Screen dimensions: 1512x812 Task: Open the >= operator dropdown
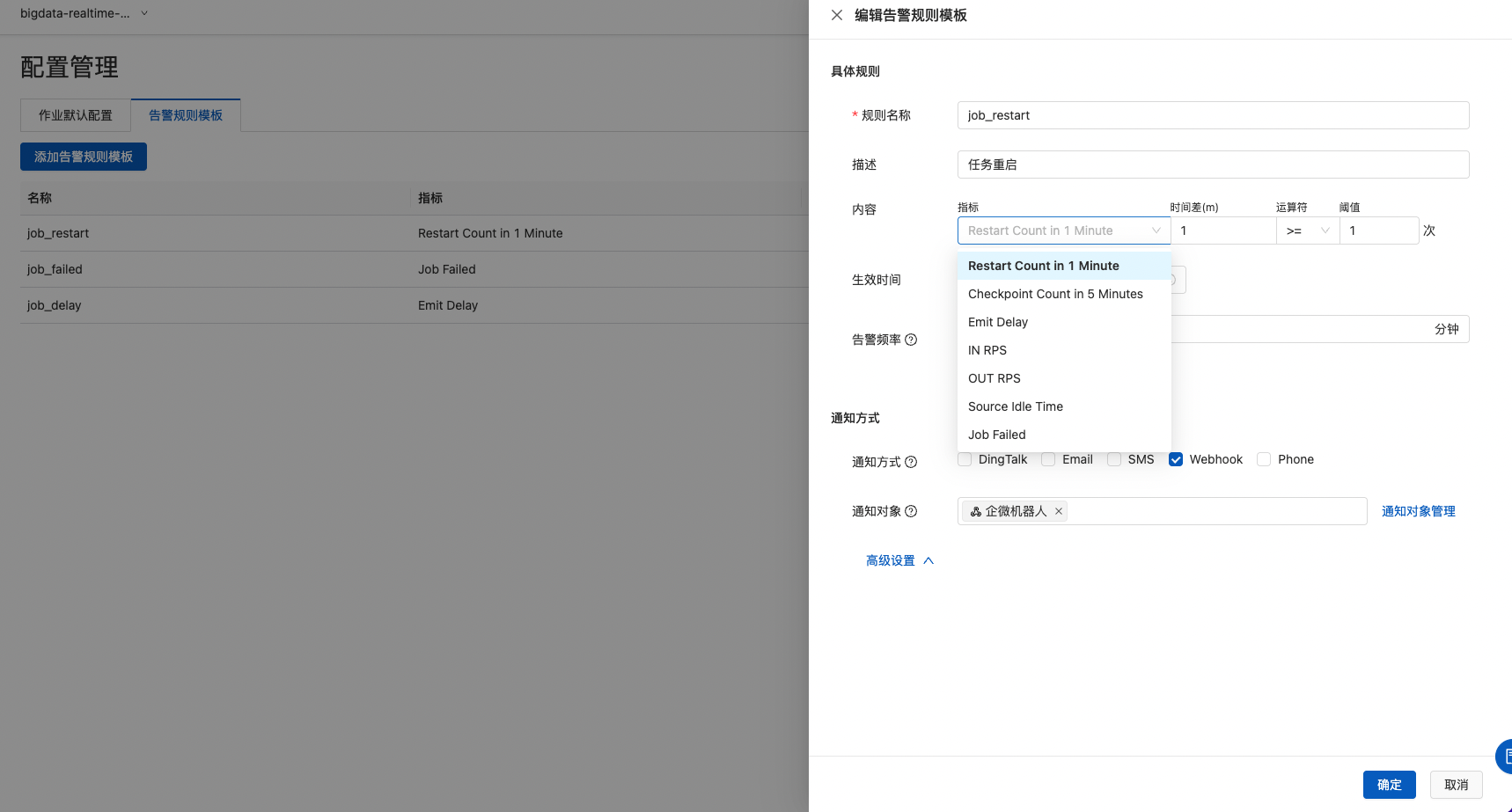pyautogui.click(x=1308, y=230)
